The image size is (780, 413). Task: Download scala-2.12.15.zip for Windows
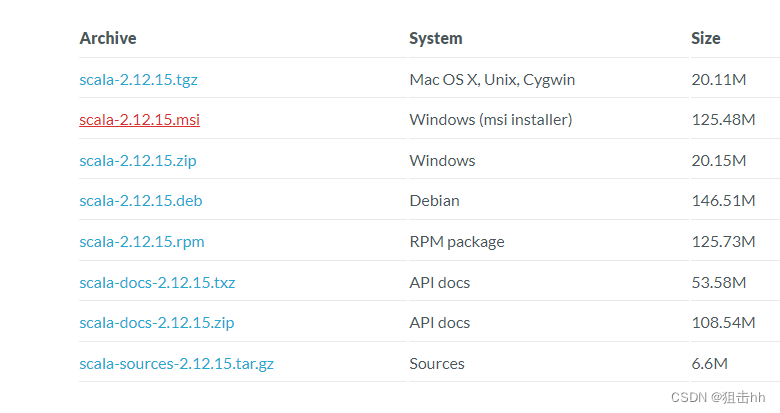[x=138, y=161]
